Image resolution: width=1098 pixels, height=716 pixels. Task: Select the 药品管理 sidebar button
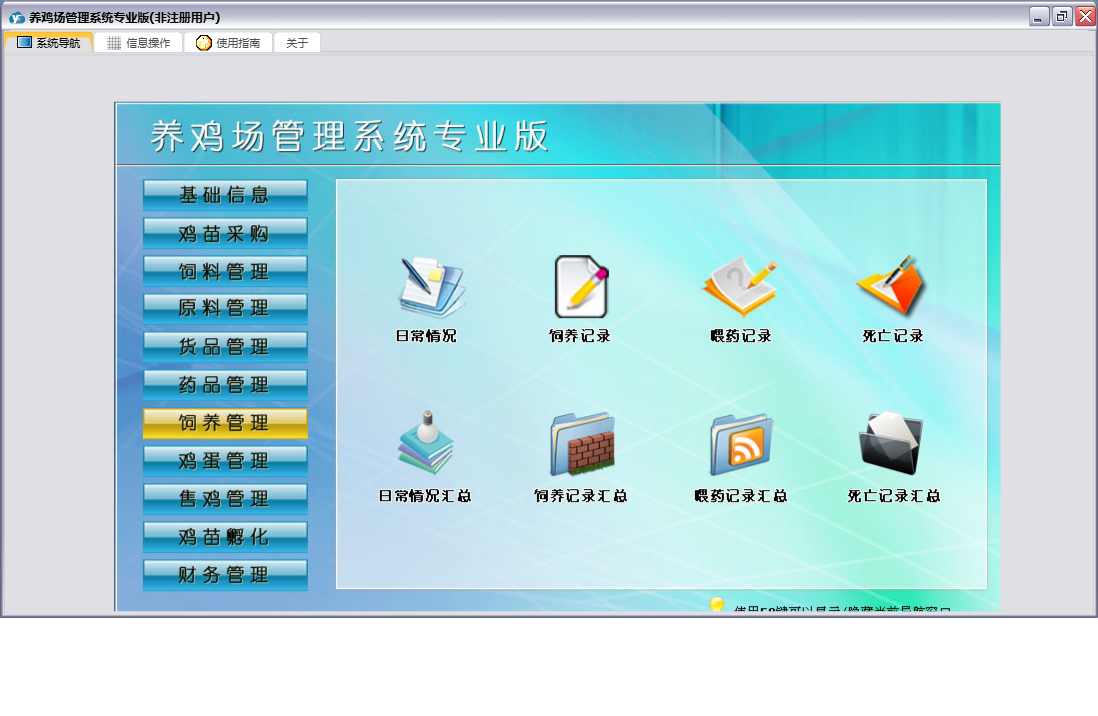tap(225, 385)
